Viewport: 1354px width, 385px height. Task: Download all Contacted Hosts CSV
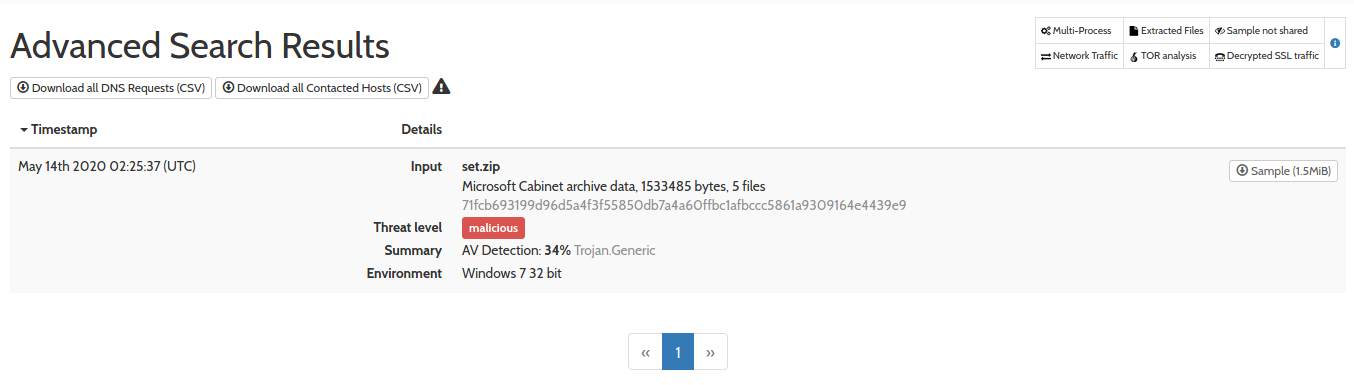pyautogui.click(x=322, y=88)
